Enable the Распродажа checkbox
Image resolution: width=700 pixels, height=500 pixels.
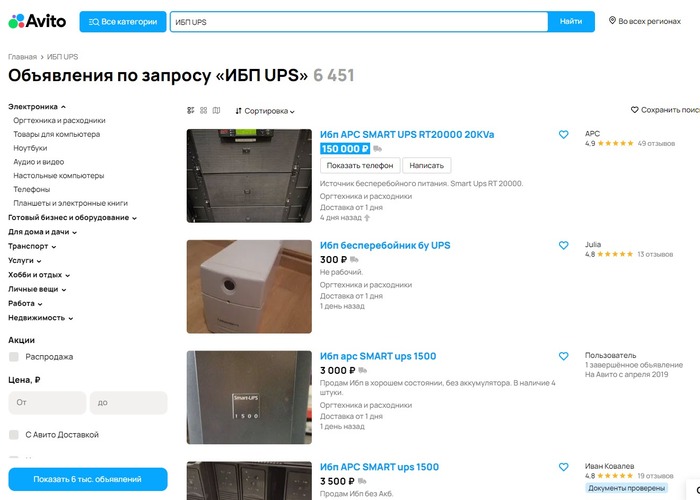pos(14,357)
